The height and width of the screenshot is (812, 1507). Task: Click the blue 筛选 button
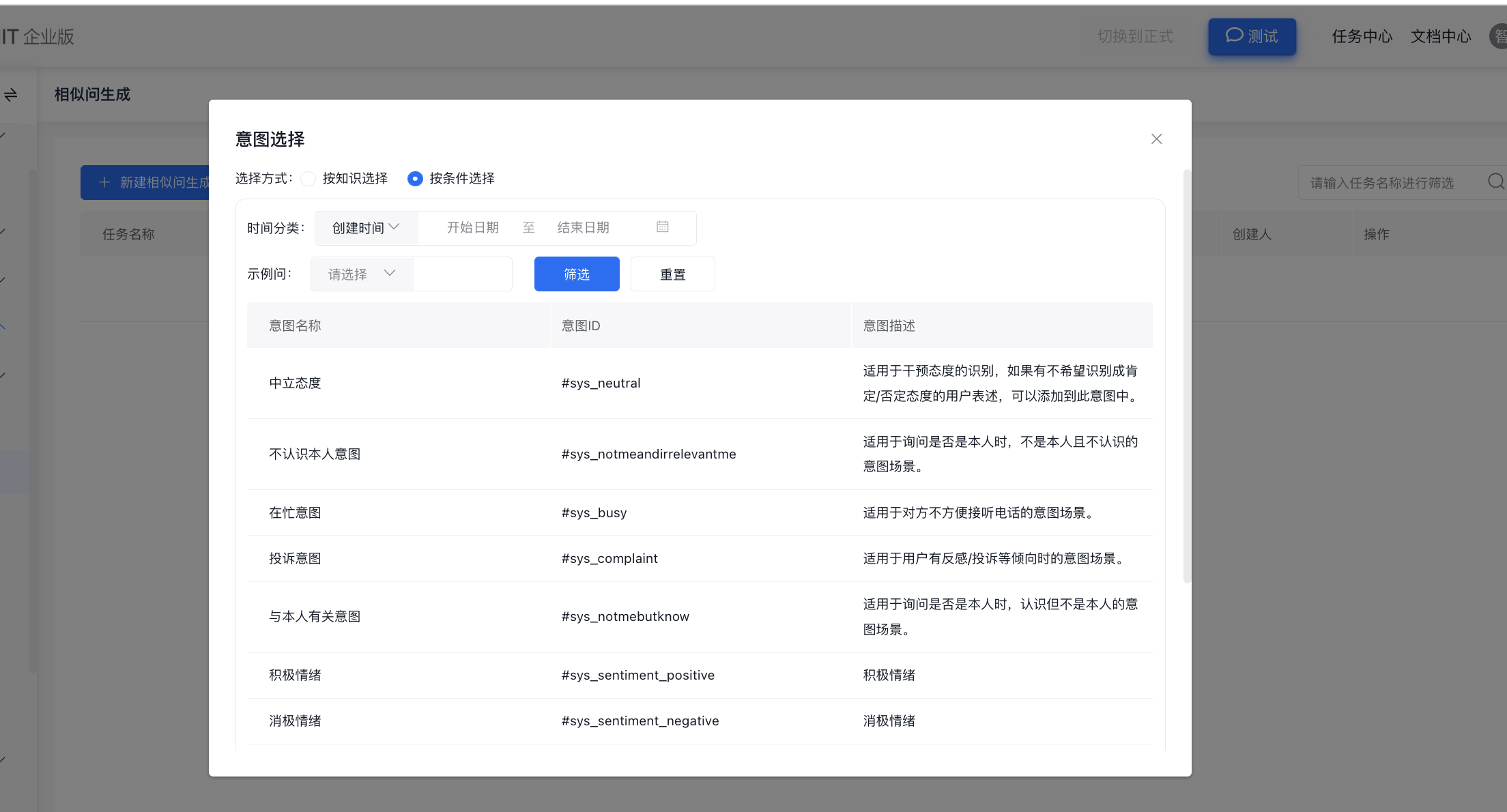coord(577,274)
